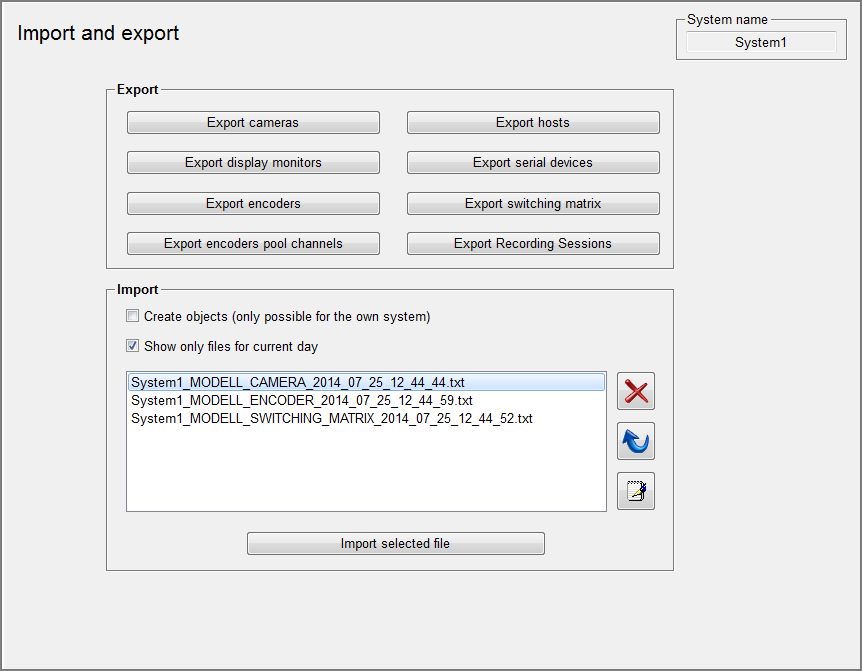Click empty area of the import file list
The image size is (862, 671).
[x=366, y=470]
